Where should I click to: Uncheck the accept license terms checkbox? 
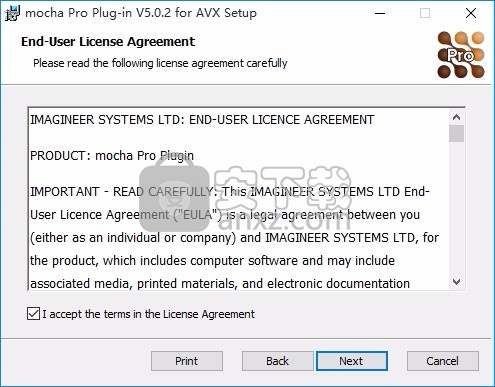(x=33, y=314)
